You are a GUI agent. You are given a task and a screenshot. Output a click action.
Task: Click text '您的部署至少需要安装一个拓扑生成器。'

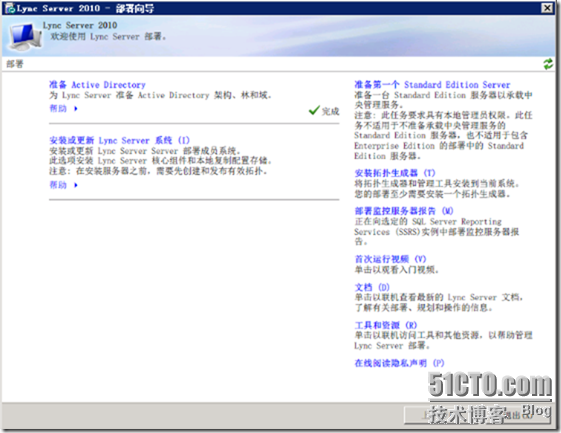pyautogui.click(x=432, y=194)
